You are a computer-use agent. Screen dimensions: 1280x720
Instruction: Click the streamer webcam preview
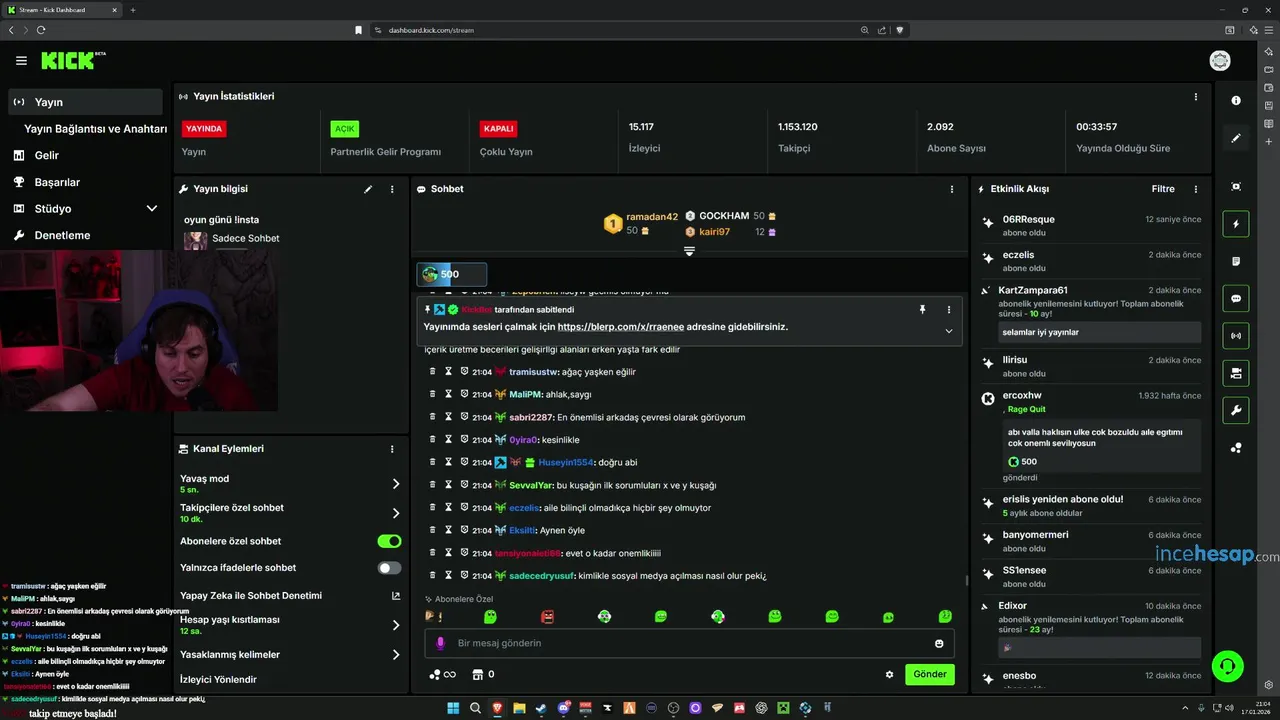[x=139, y=331]
